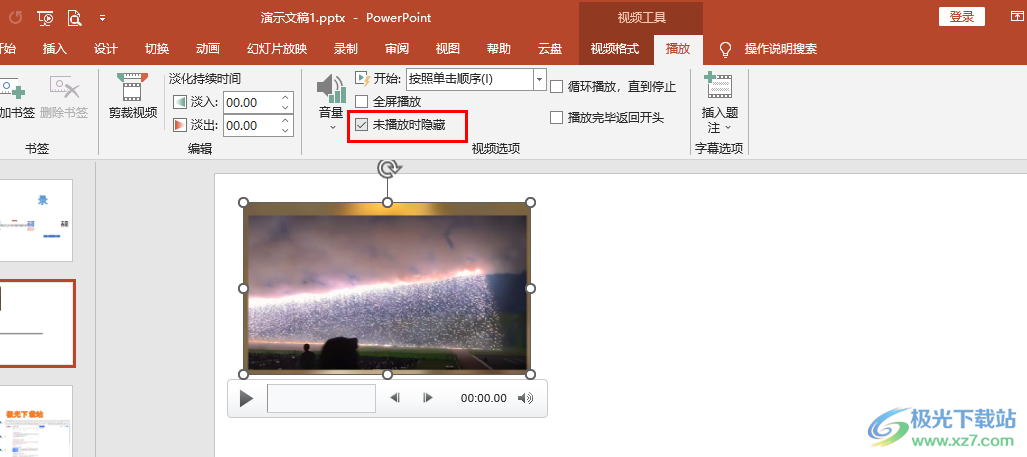Enable Loop until Stopped (循环播放，直到停止)
The image size is (1027, 457).
click(x=557, y=87)
